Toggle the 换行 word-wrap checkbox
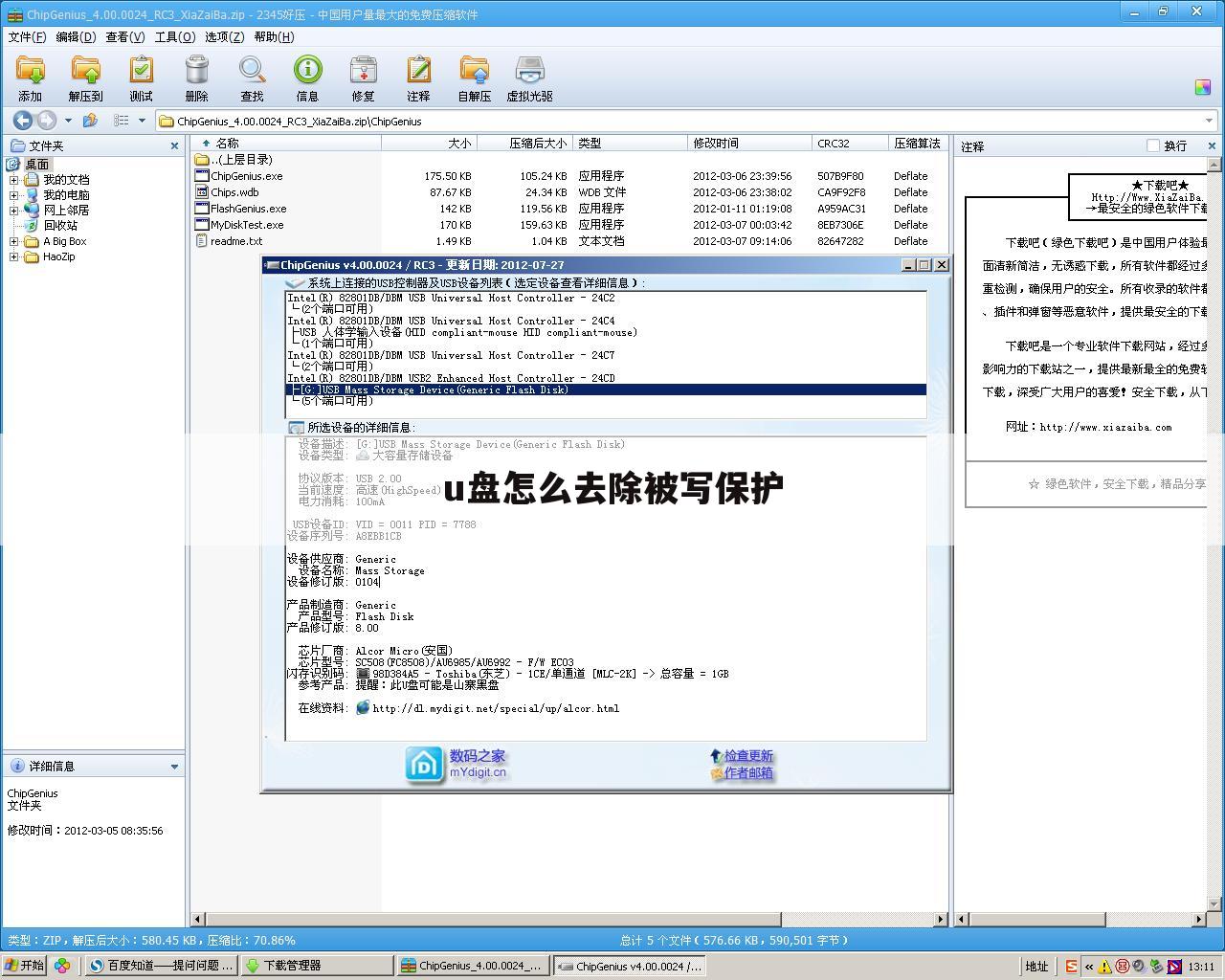Viewport: 1225px width, 980px height. pyautogui.click(x=1152, y=145)
